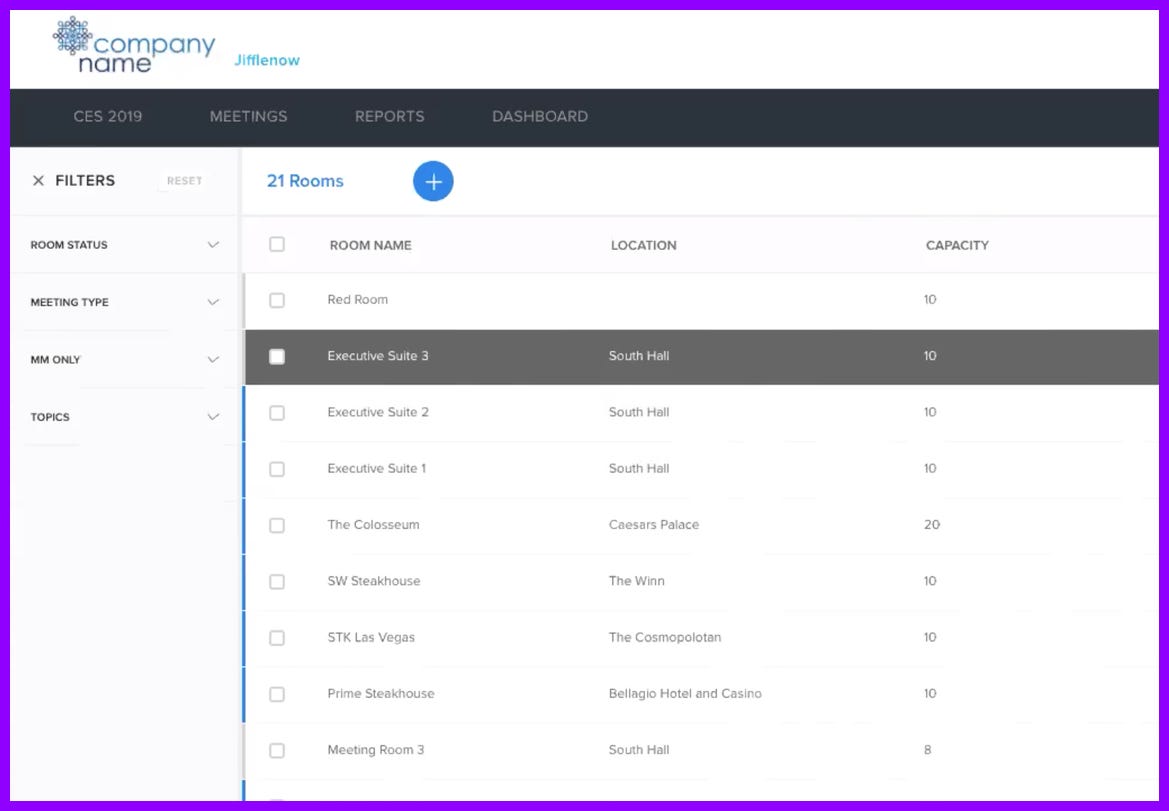Click the Jifflenow logo

266,60
